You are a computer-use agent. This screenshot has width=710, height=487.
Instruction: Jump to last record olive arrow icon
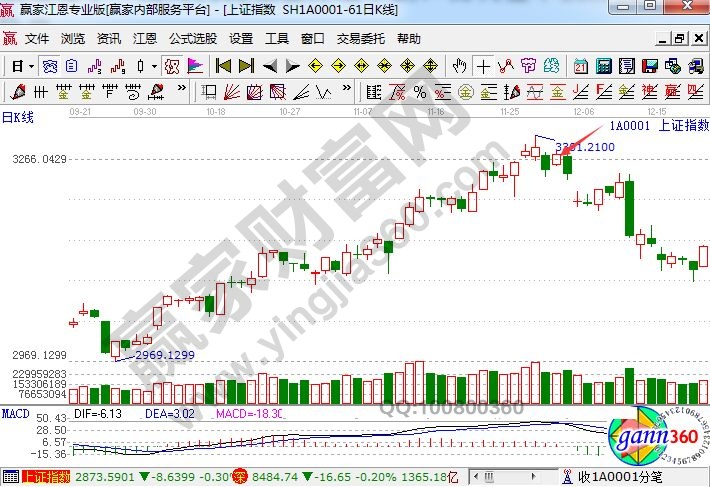pyautogui.click(x=246, y=66)
